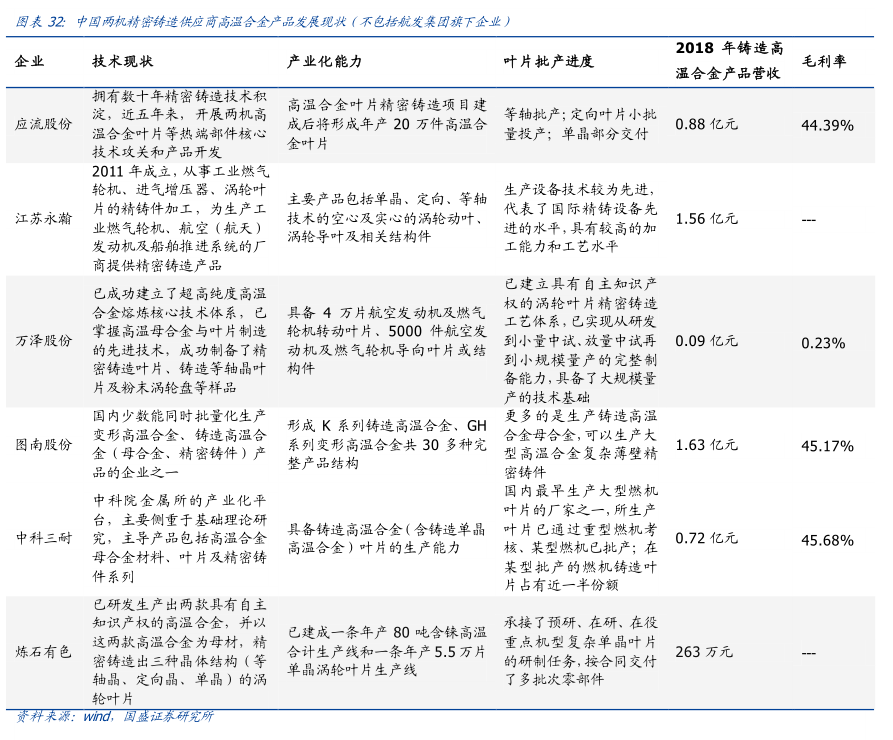
Task: Click cell 已成功建立了超高纯度高温合金
Action: point(179,341)
